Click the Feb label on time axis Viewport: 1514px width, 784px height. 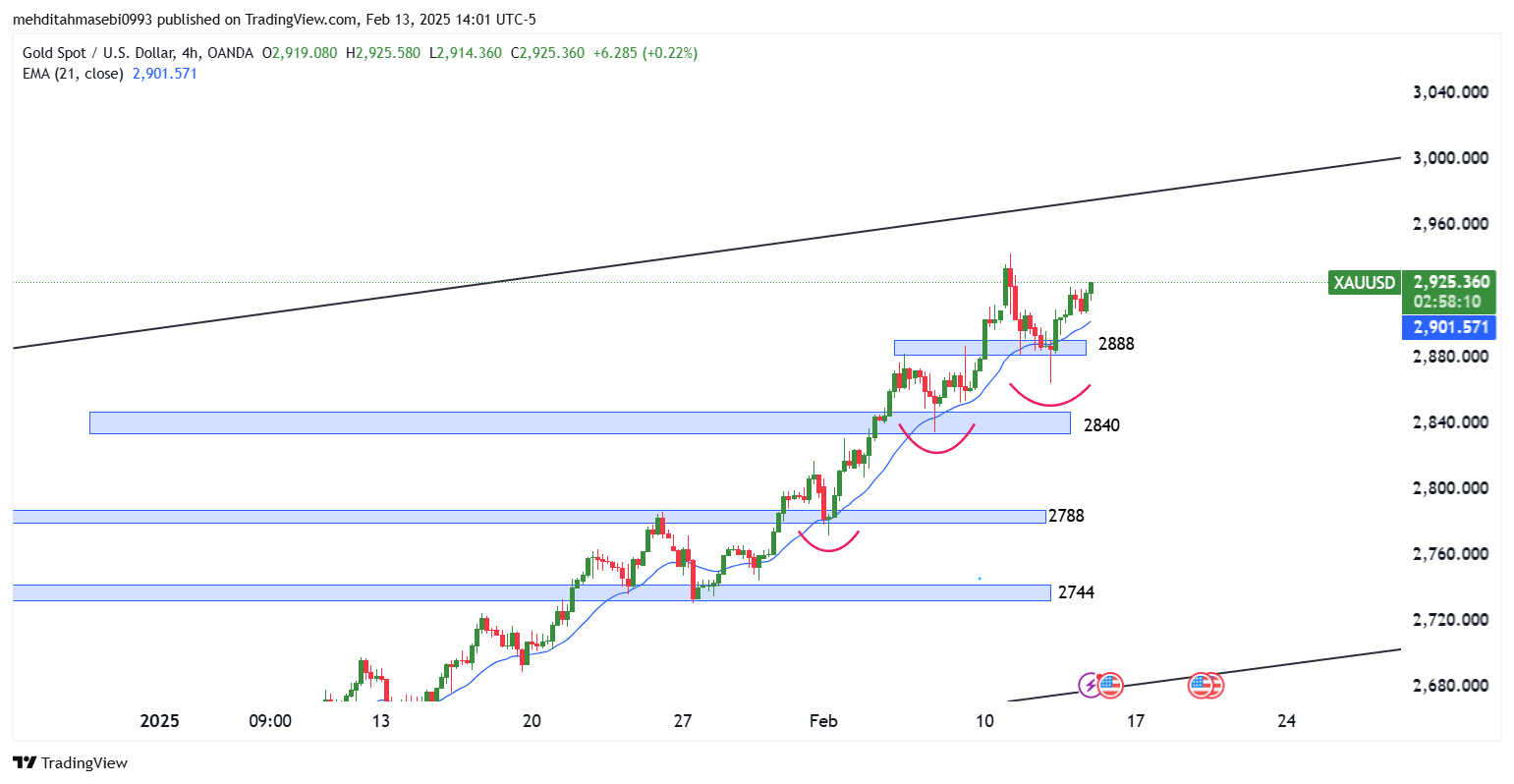coord(823,721)
